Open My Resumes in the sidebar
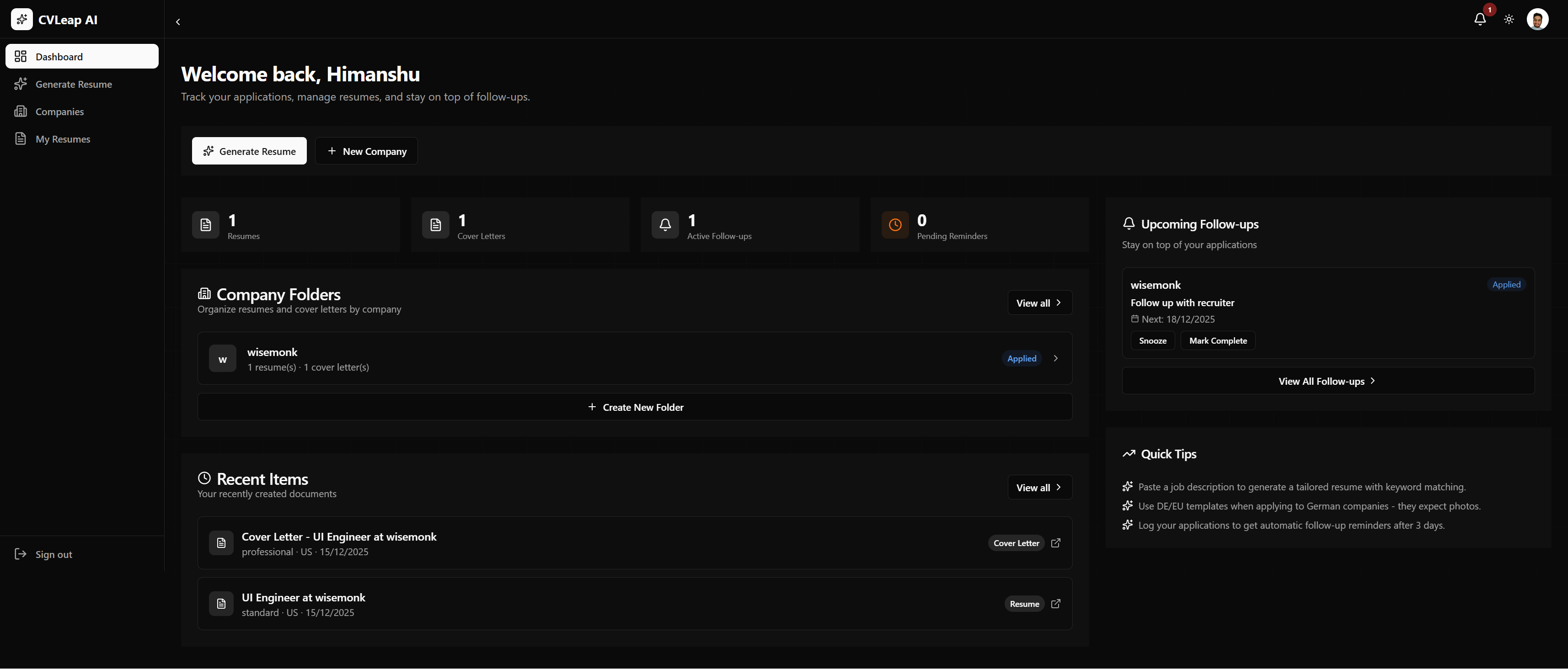This screenshot has height=669, width=1568. coord(82,138)
